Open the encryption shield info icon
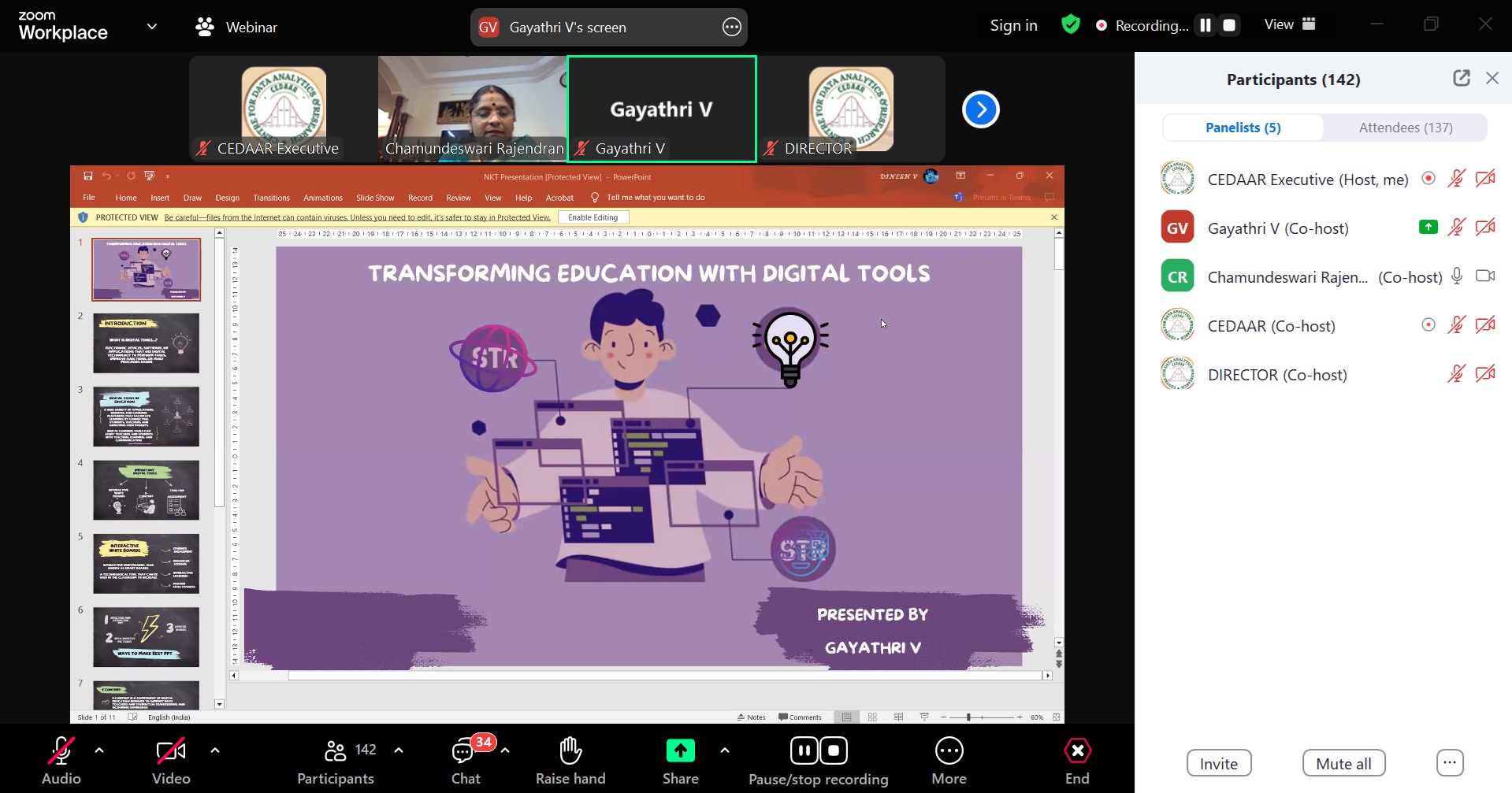The width and height of the screenshot is (1512, 793). [x=1070, y=25]
